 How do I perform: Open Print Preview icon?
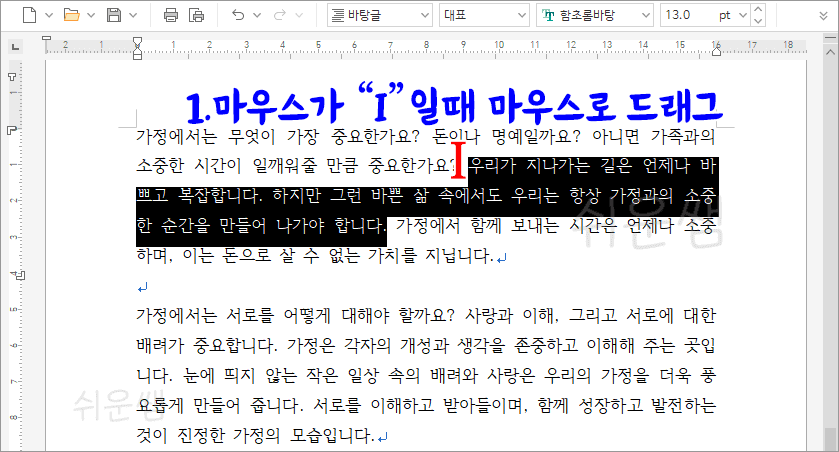196,15
